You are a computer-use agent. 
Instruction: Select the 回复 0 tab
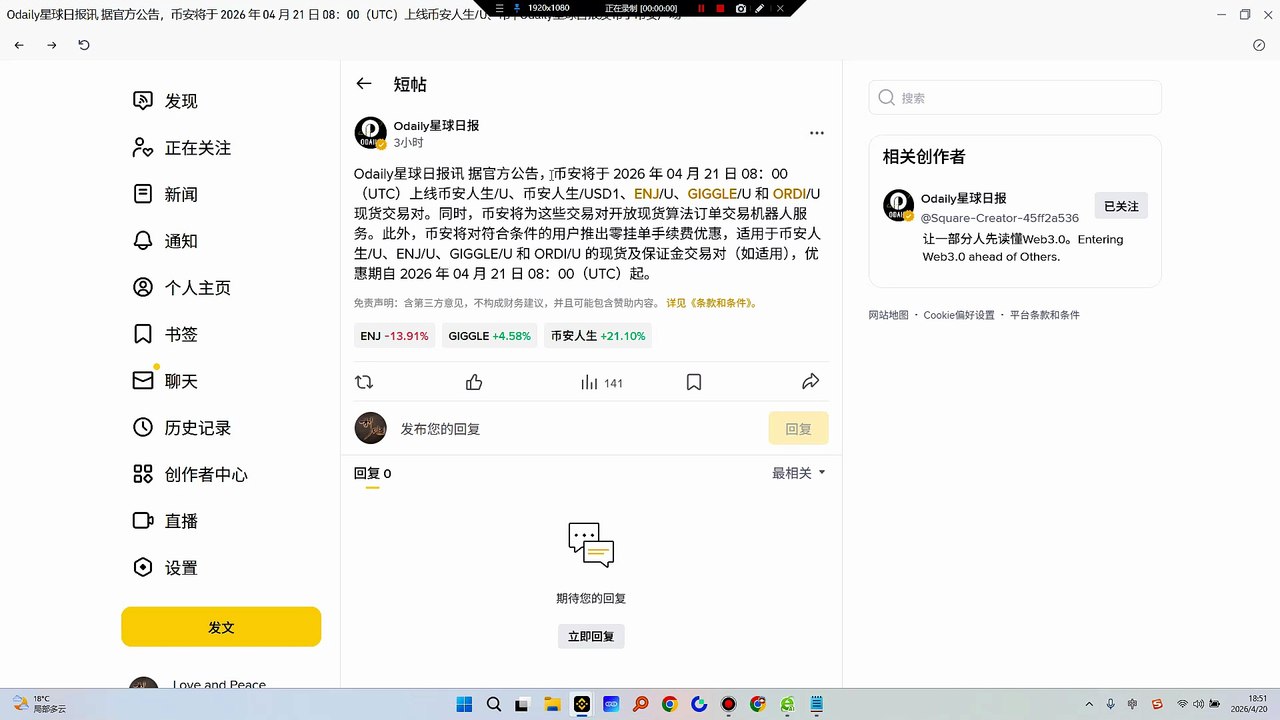pyautogui.click(x=372, y=474)
